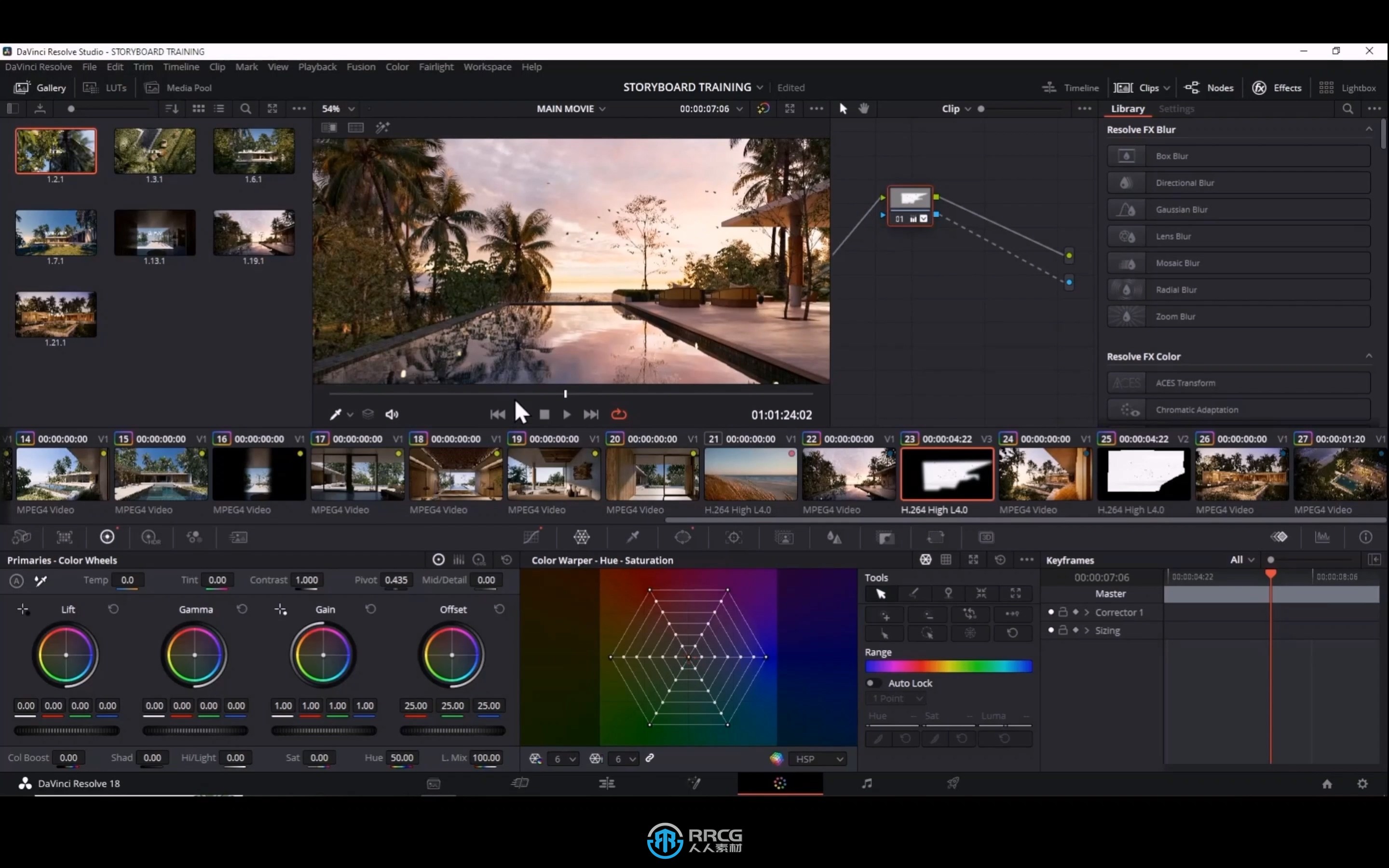Open the 3D stereoscopic palette
The image size is (1389, 868).
pyautogui.click(x=986, y=537)
